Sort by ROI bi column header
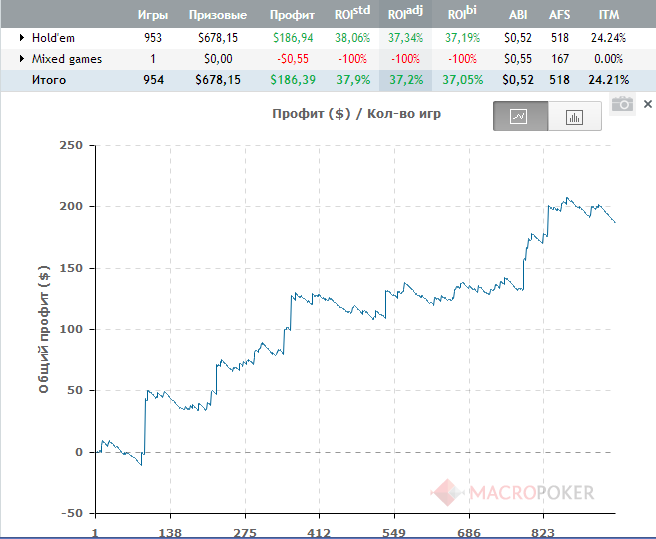The image size is (656, 539). click(x=462, y=13)
